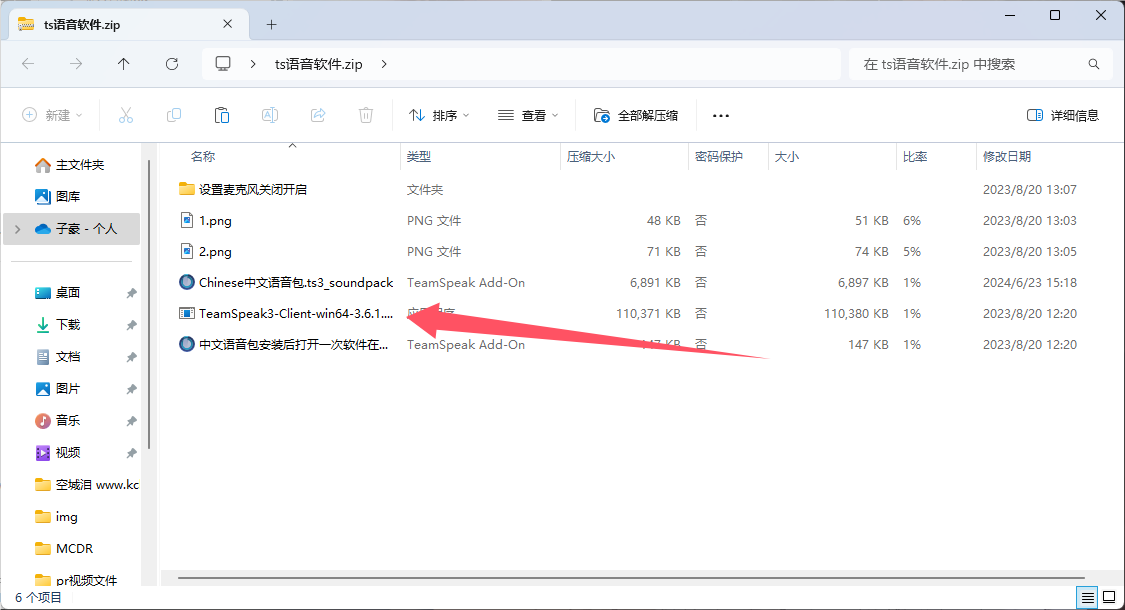Click the Forward navigation arrow

click(x=76, y=64)
